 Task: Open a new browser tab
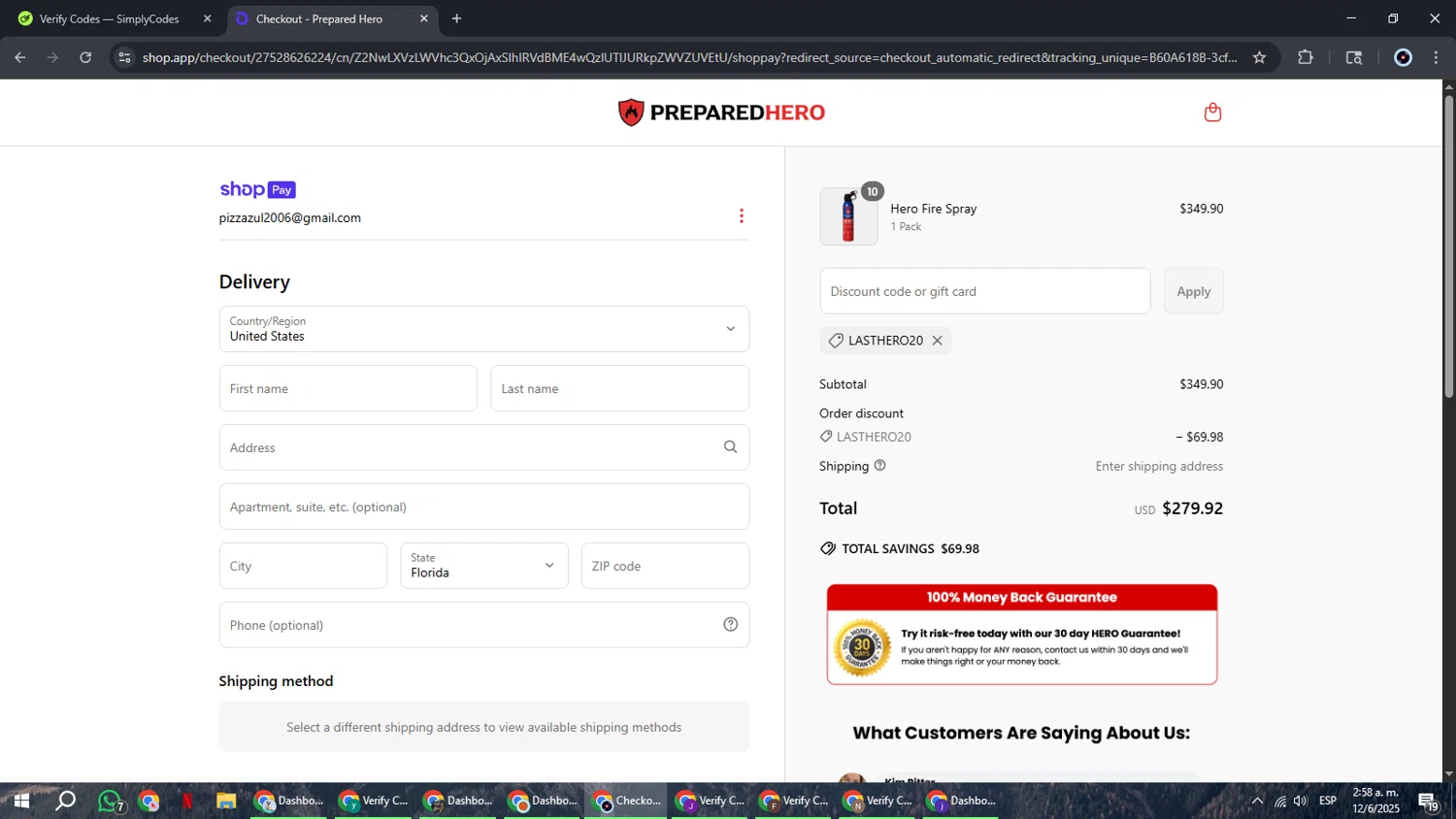pyautogui.click(x=456, y=18)
